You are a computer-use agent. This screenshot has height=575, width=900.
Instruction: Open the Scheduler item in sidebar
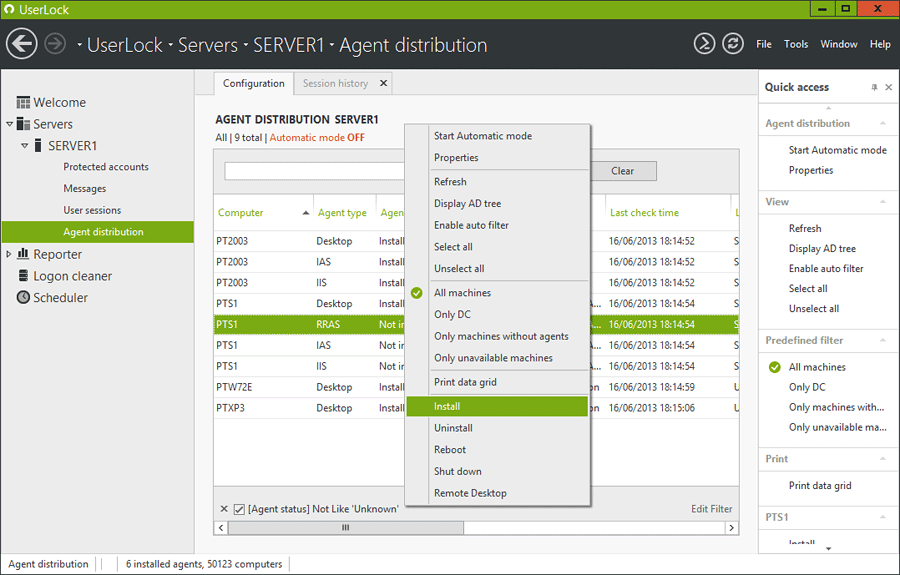pyautogui.click(x=60, y=298)
